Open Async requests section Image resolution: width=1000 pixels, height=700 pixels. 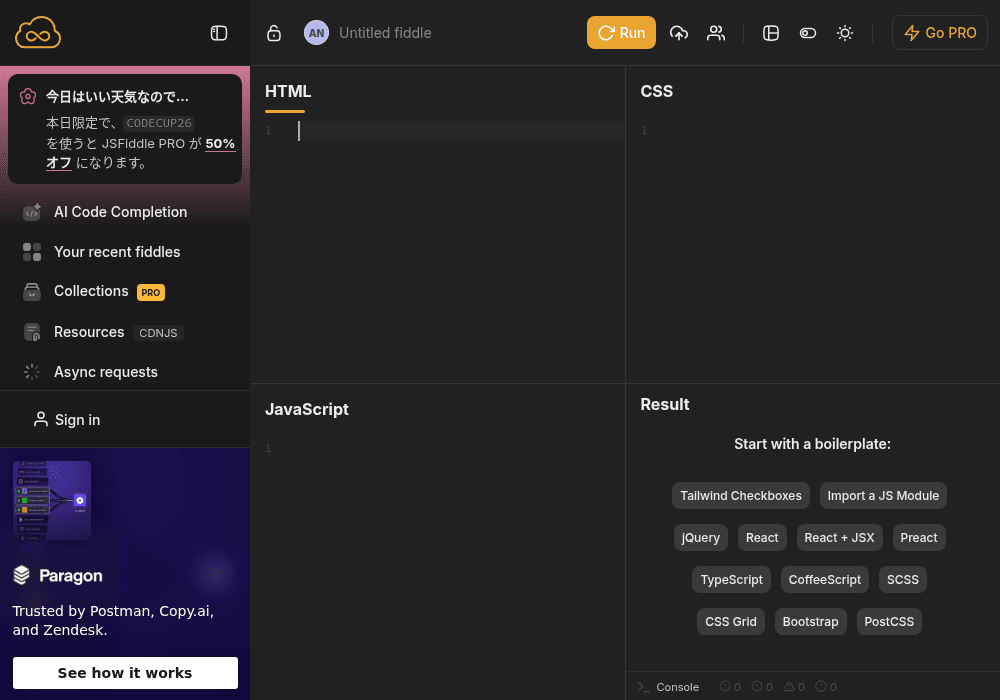(x=106, y=372)
